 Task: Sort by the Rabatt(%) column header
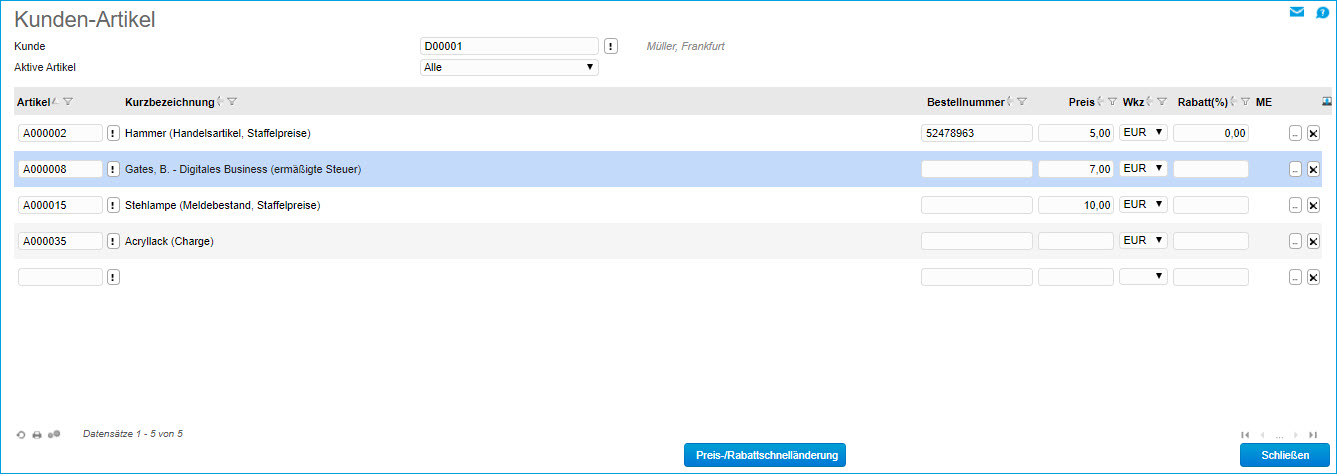coord(1202,102)
